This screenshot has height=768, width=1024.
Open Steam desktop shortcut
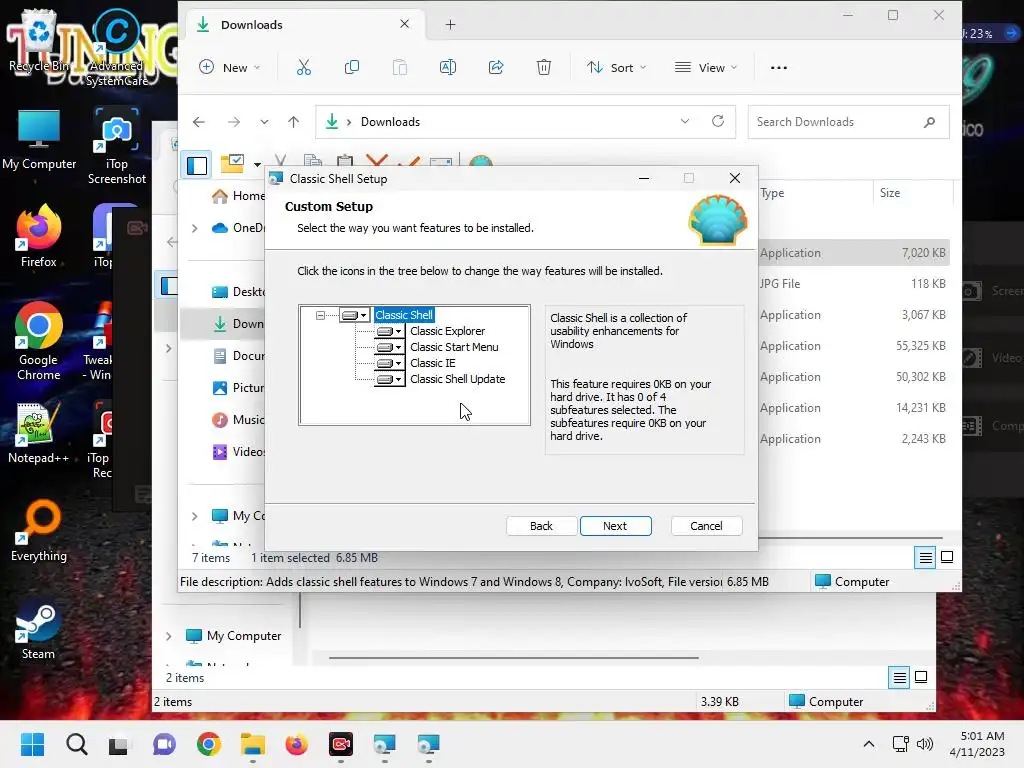pyautogui.click(x=39, y=630)
